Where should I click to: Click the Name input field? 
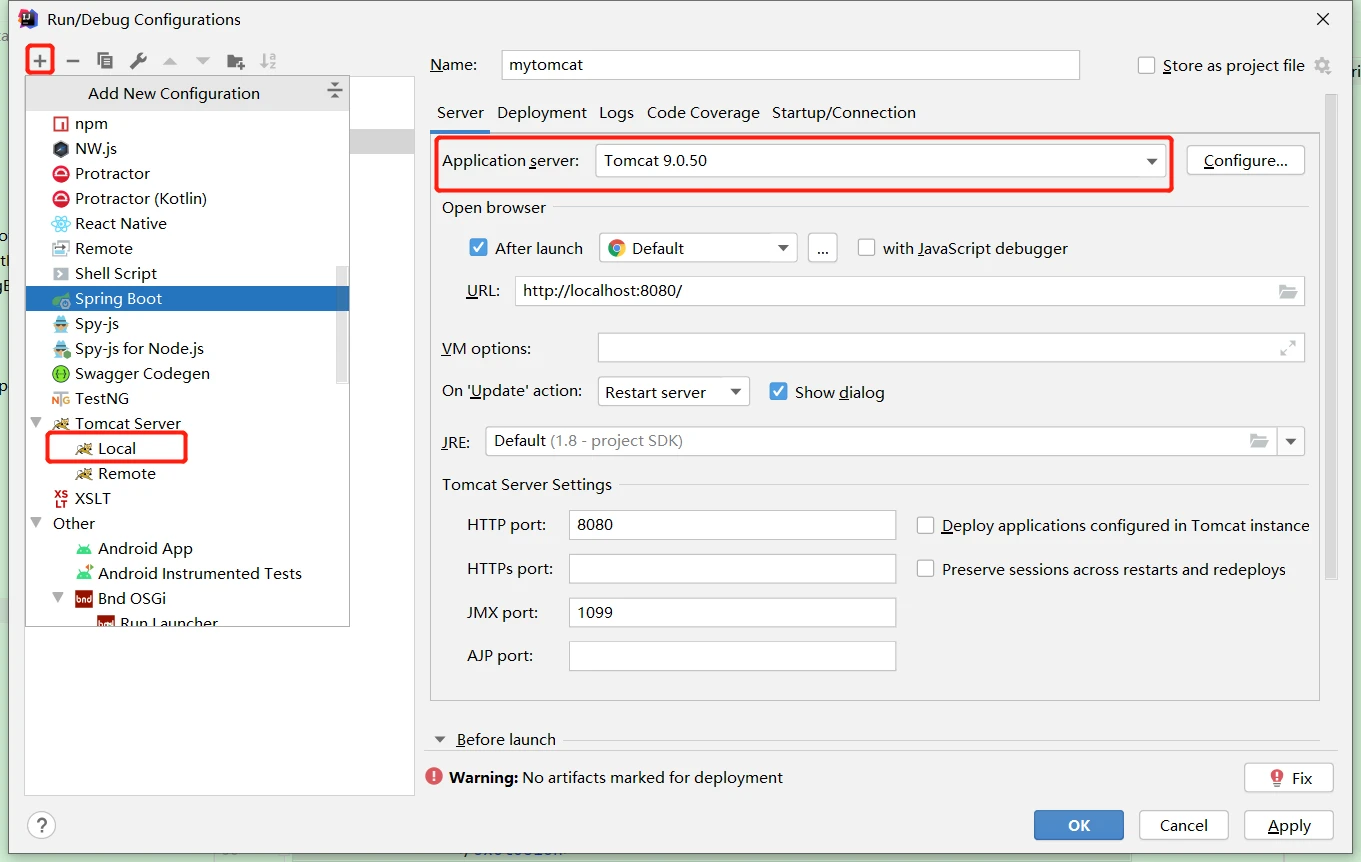[x=790, y=65]
